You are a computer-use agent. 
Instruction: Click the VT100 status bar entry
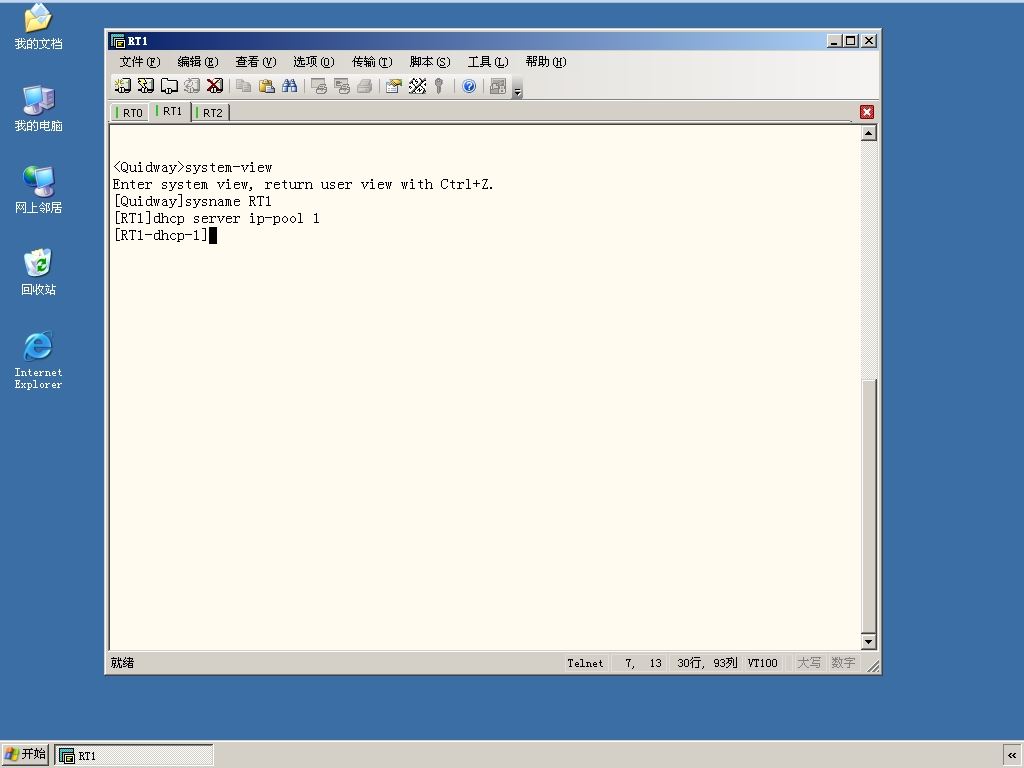763,664
